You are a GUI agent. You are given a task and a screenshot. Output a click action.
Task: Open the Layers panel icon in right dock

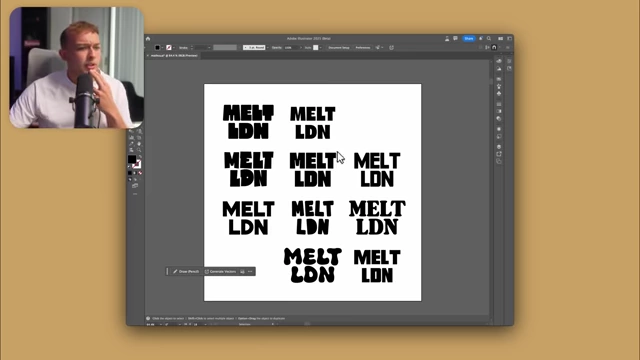pos(499,147)
